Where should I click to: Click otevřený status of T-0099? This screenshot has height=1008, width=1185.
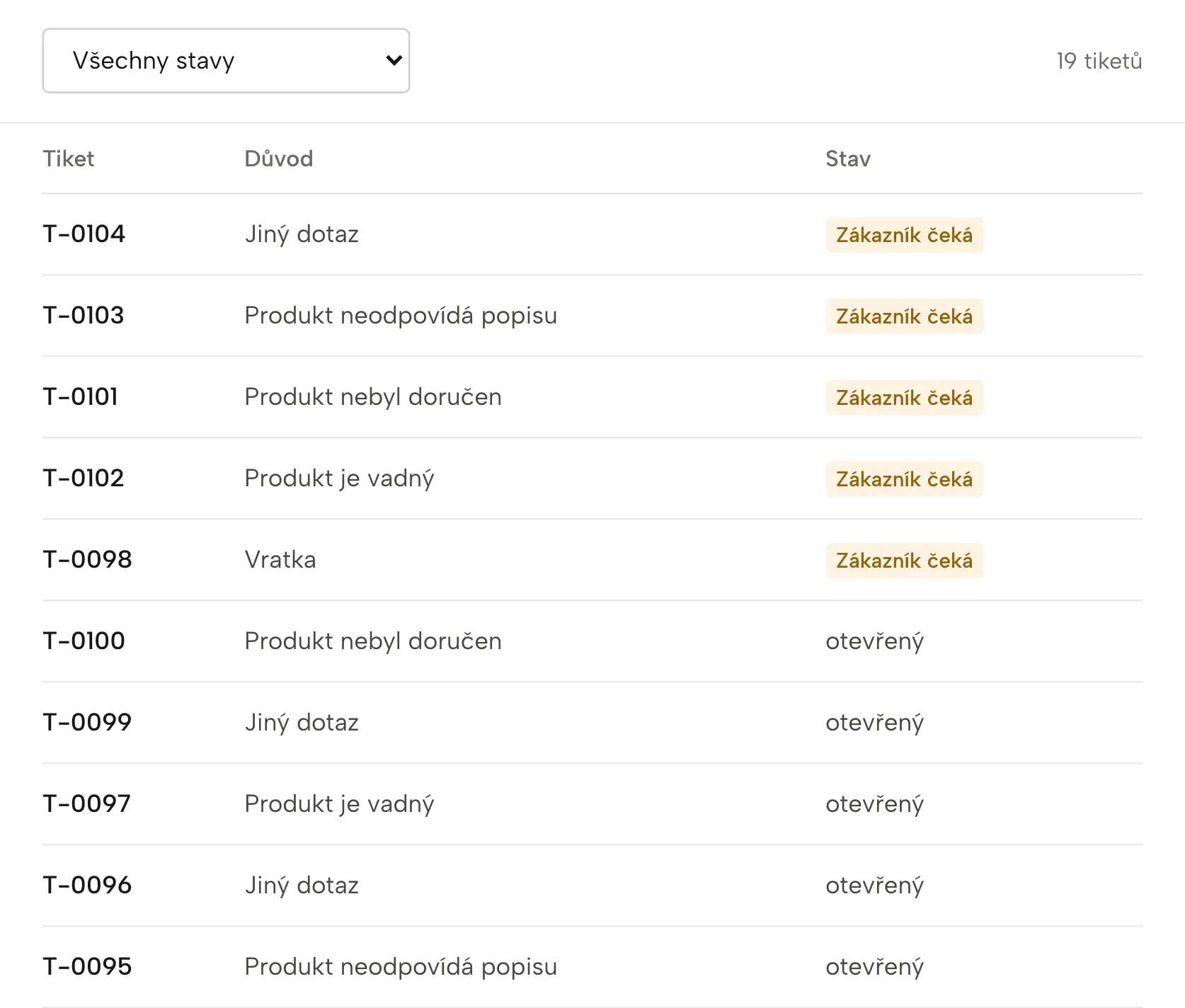point(874,723)
